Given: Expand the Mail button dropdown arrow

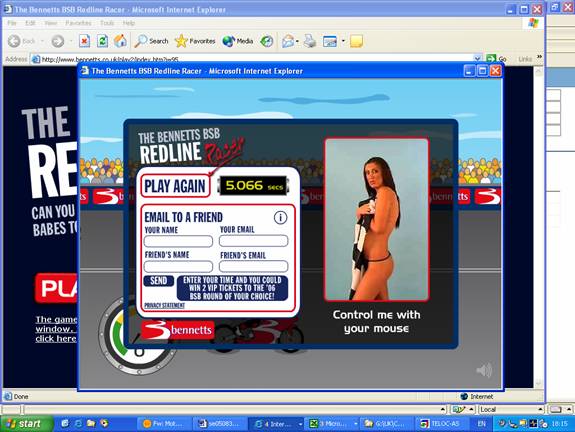Looking at the screenshot, I should pyautogui.click(x=297, y=41).
